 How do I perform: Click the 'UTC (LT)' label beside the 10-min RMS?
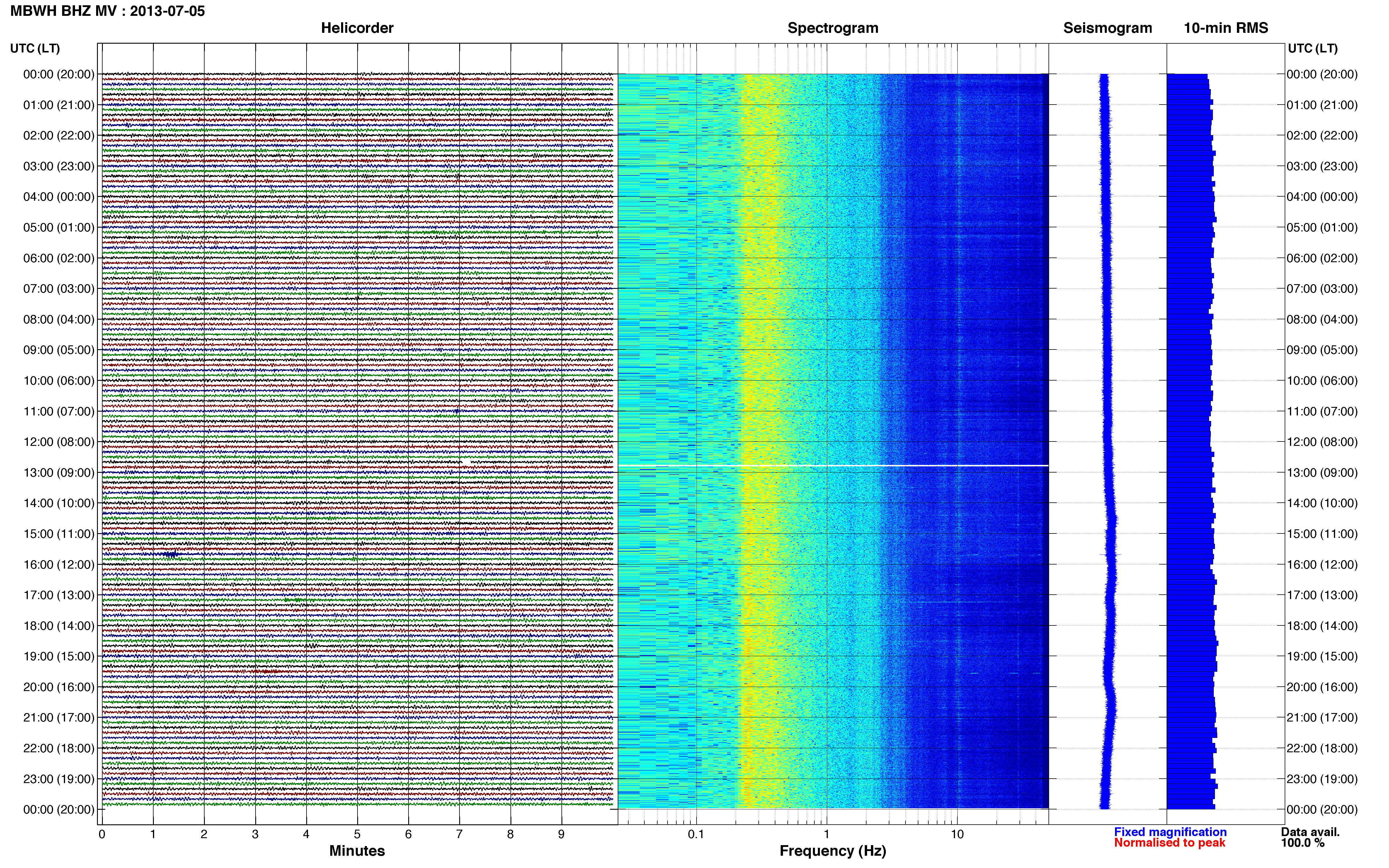pyautogui.click(x=1313, y=48)
